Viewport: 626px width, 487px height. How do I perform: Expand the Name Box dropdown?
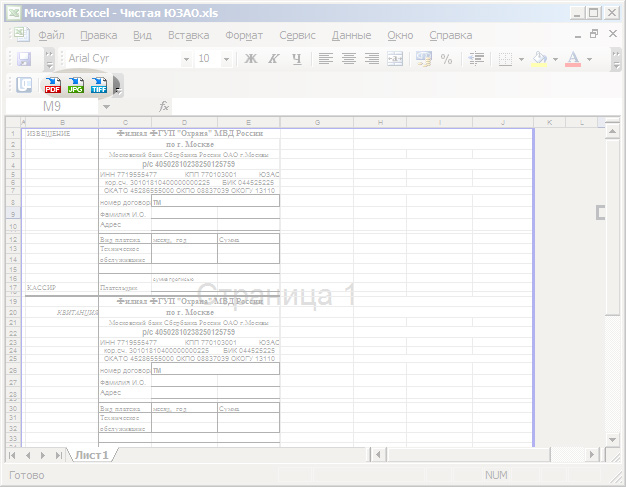click(x=106, y=107)
